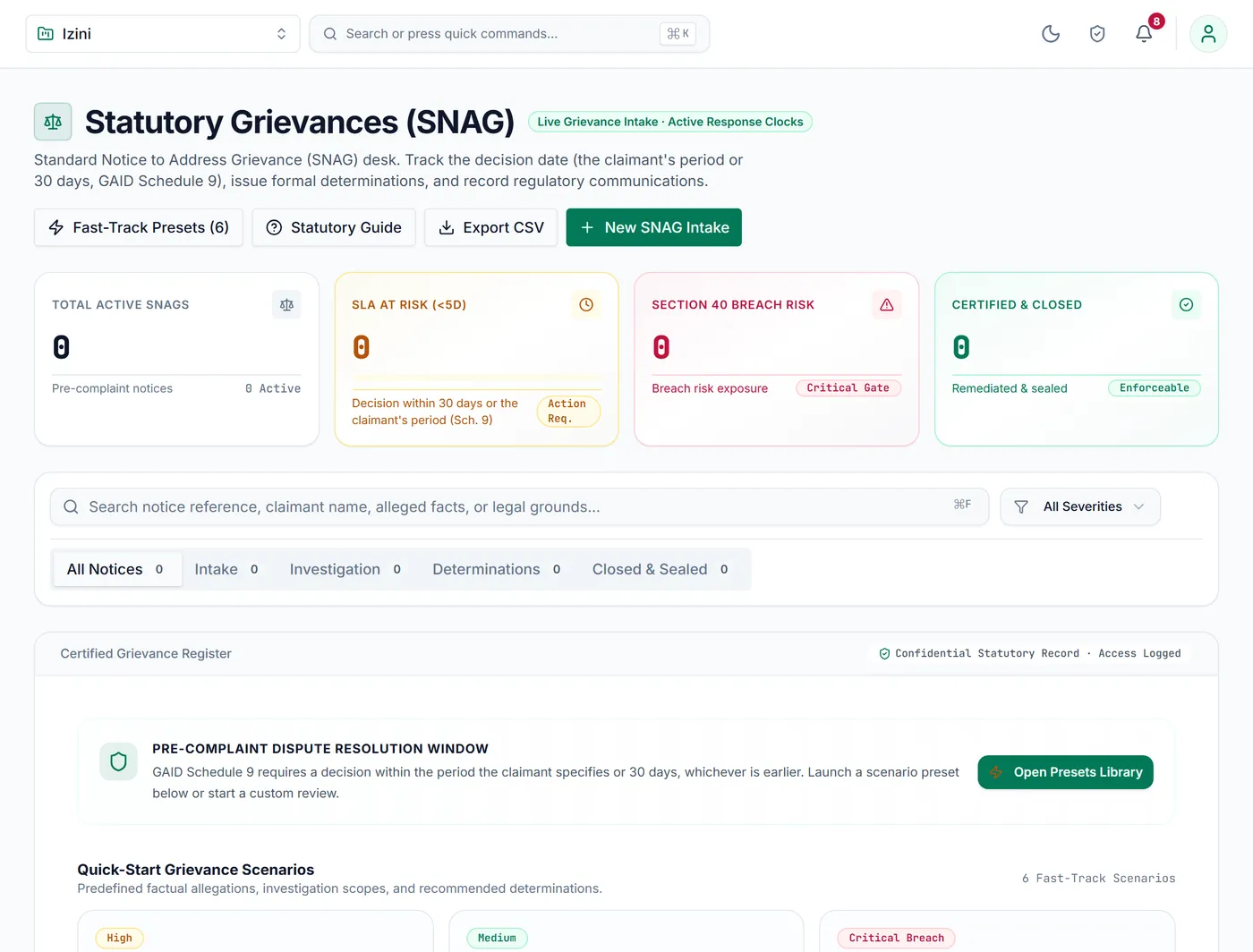Click shield icon in Pre-Complaint Dispute banner

tap(118, 761)
